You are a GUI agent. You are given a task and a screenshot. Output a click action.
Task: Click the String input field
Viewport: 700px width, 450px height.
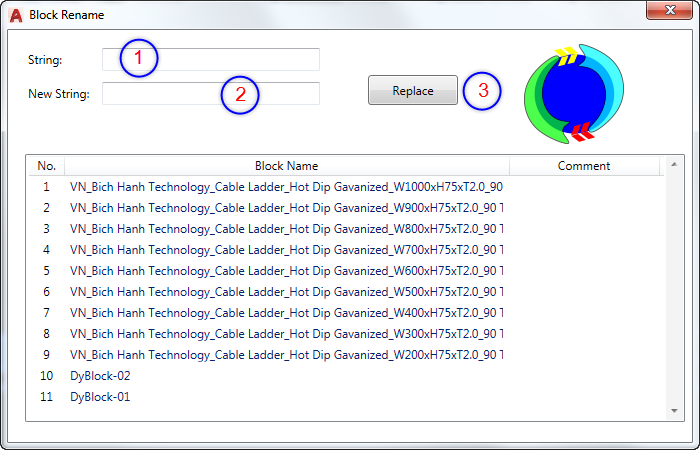[x=211, y=59]
